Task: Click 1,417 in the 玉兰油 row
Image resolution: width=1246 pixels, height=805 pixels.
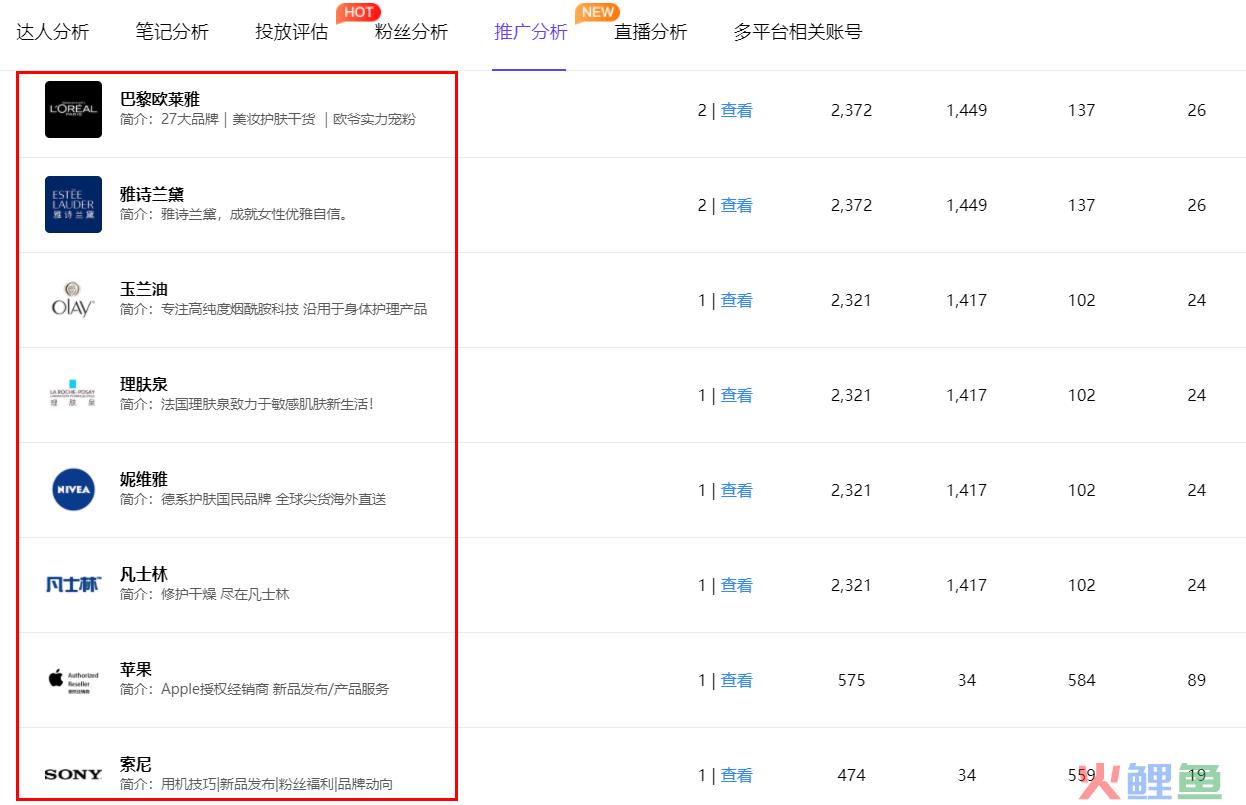Action: coord(967,300)
